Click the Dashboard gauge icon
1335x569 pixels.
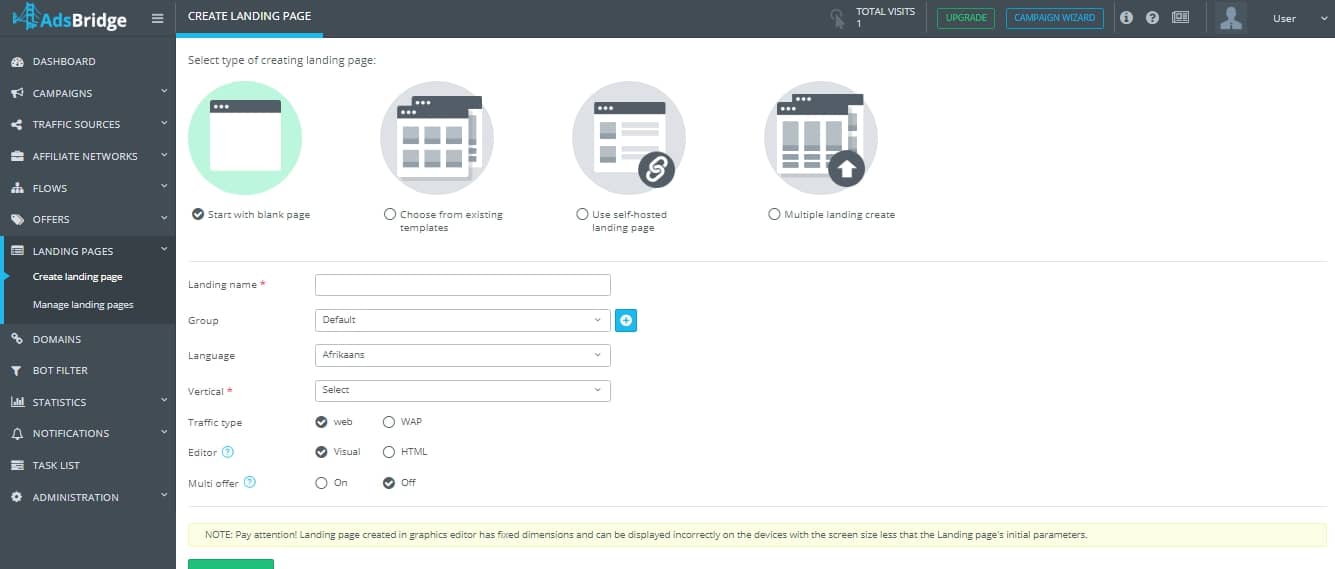click(17, 62)
